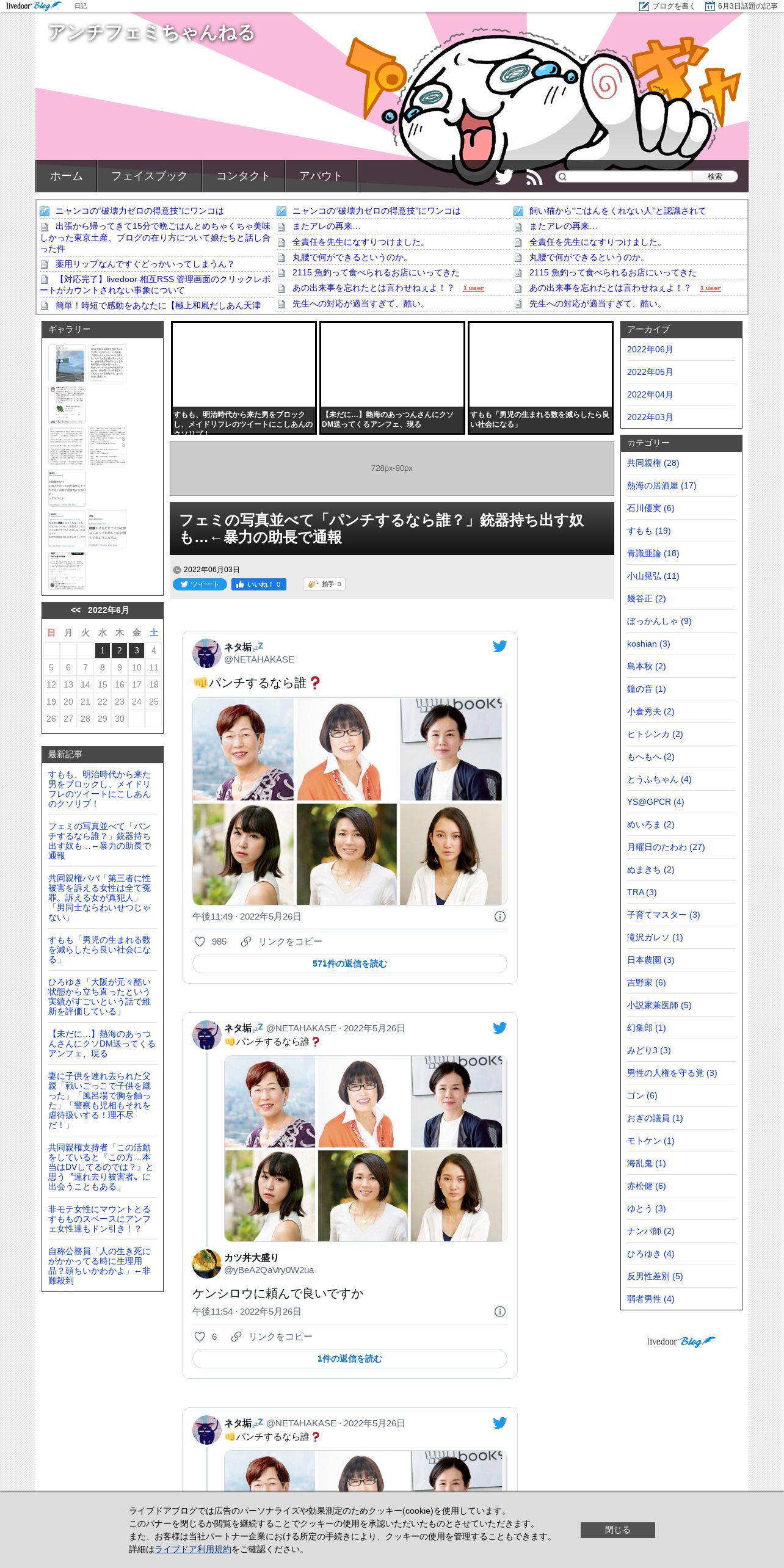Open featured card 熱海のあっつんさんにクソDM
Image resolution: width=784 pixels, height=1568 pixels.
tap(392, 378)
